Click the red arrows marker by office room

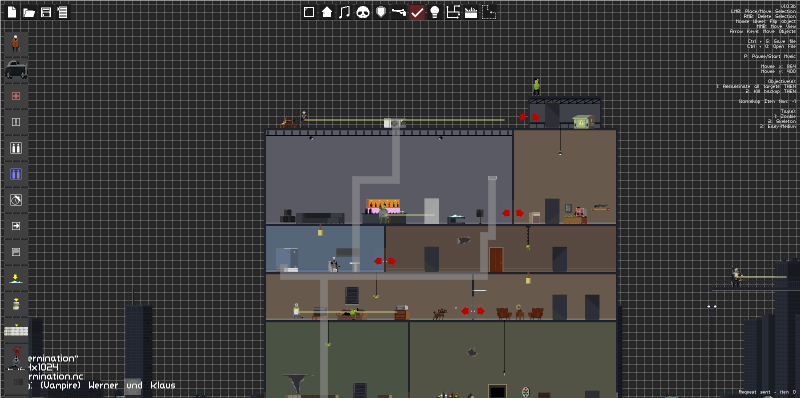point(512,213)
